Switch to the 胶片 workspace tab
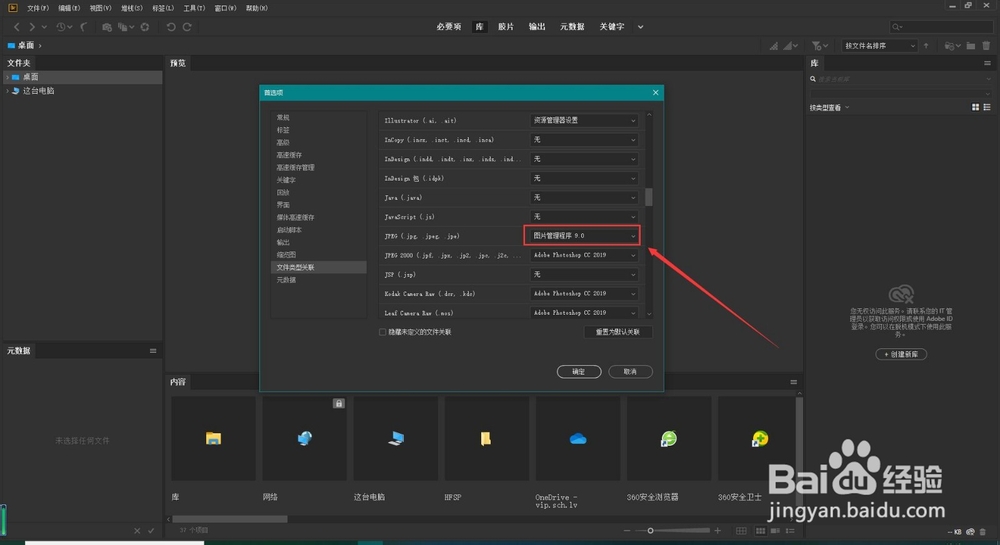Image resolution: width=1000 pixels, height=545 pixels. (506, 27)
